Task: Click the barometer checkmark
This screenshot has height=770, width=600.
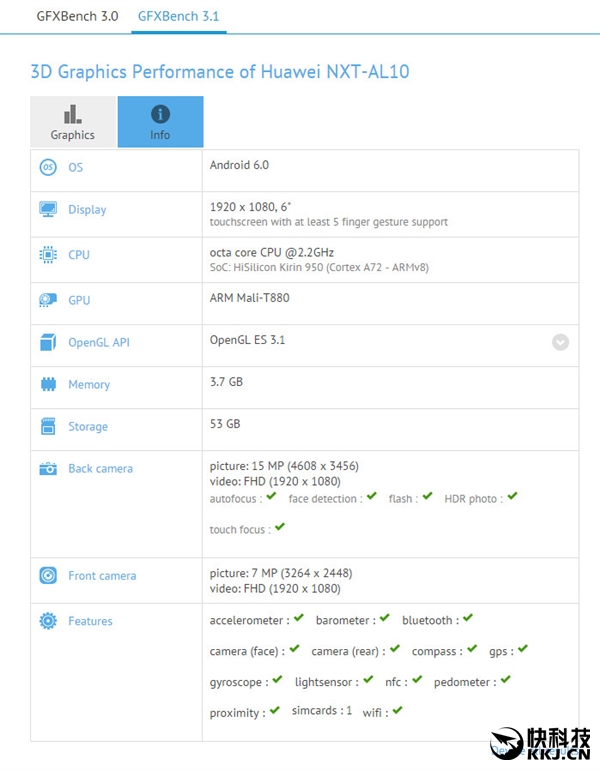Action: click(384, 618)
